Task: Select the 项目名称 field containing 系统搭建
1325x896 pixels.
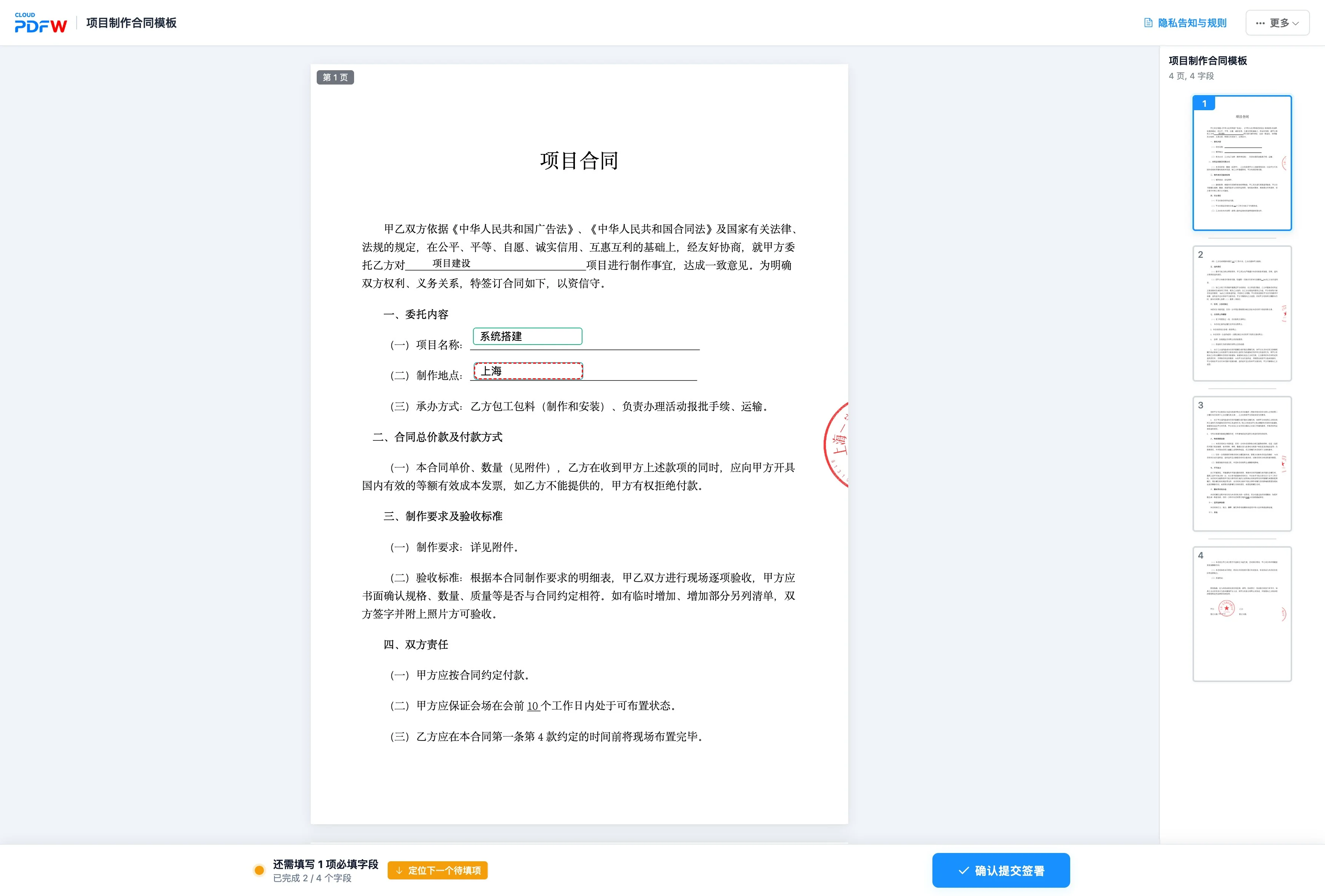Action: 527,336
